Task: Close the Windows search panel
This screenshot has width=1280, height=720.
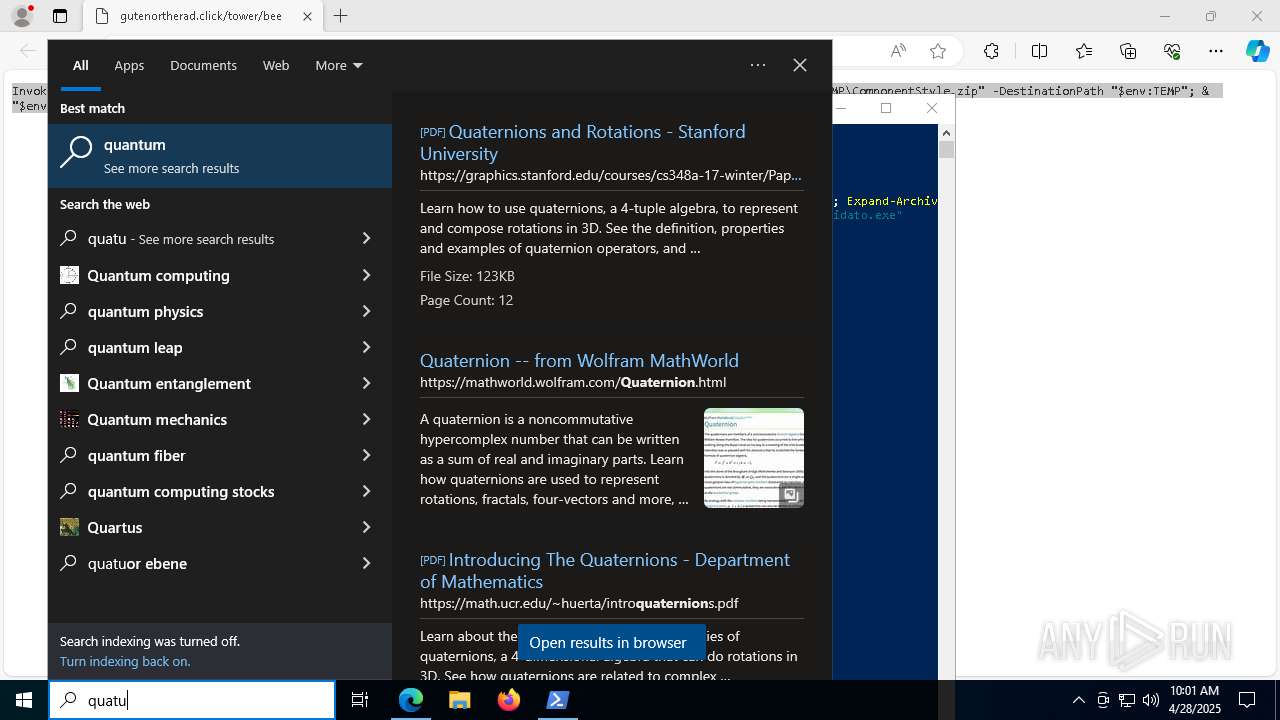Action: click(x=800, y=65)
